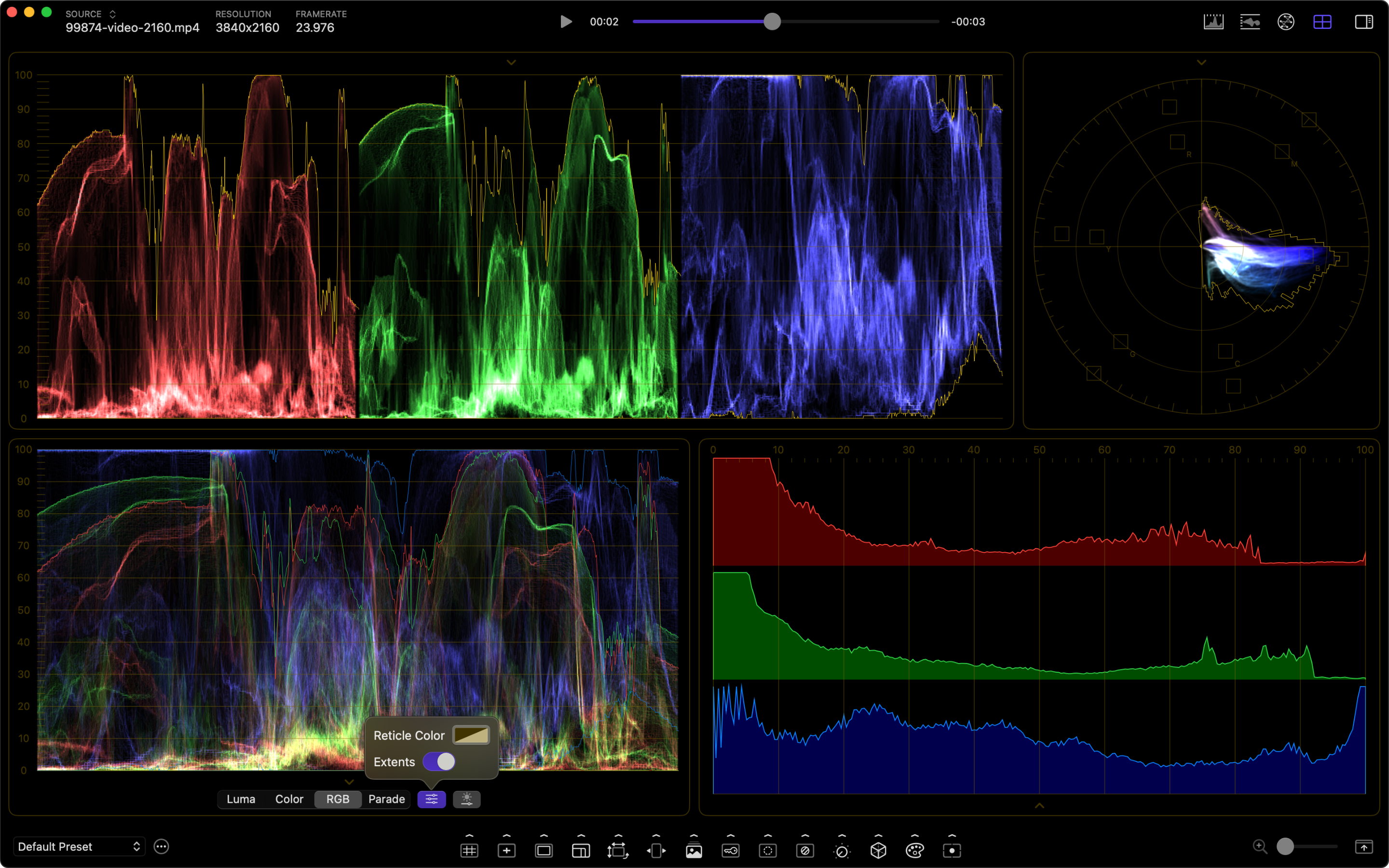
Task: Toggle the right sidebar panel
Action: 1364,22
